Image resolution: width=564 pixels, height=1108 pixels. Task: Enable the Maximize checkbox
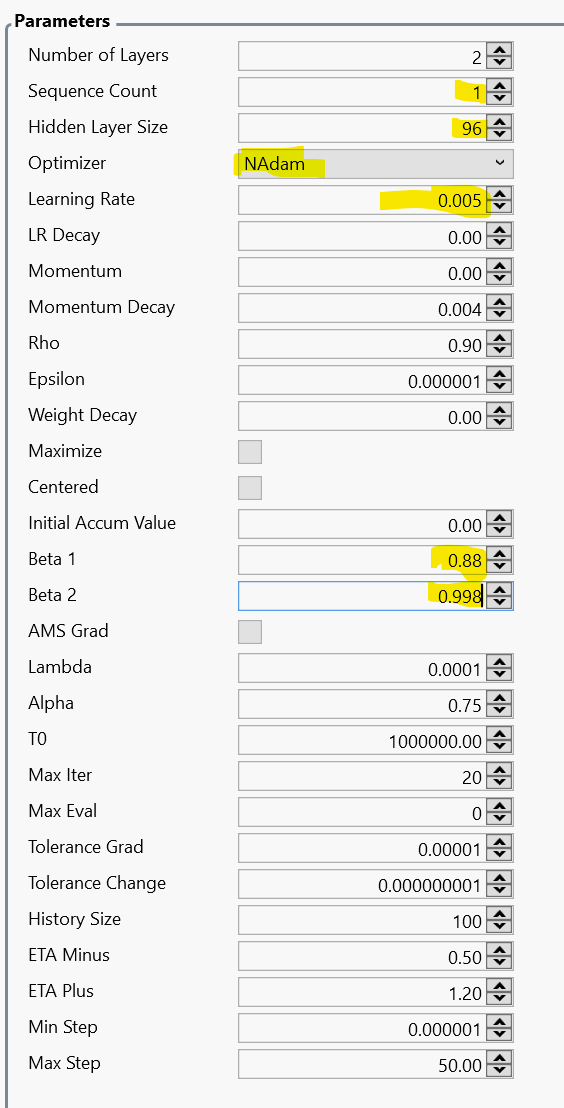250,452
